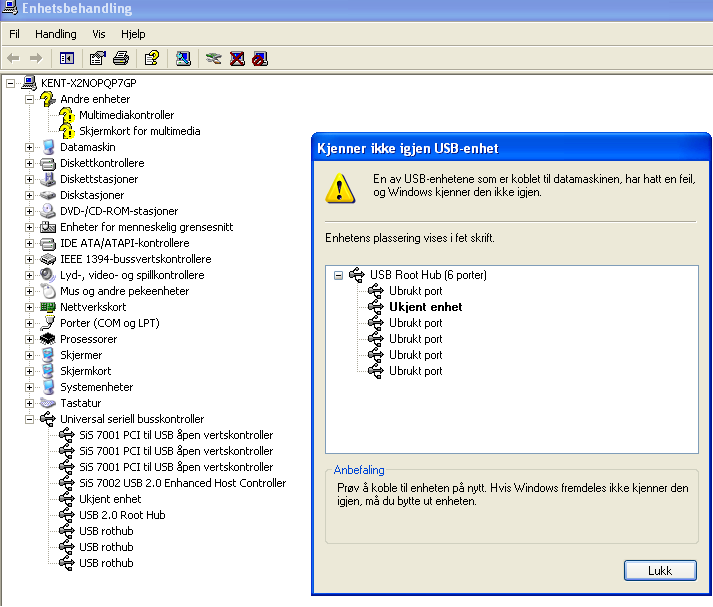Open the Vis menu
This screenshot has width=713, height=607.
pos(99,34)
